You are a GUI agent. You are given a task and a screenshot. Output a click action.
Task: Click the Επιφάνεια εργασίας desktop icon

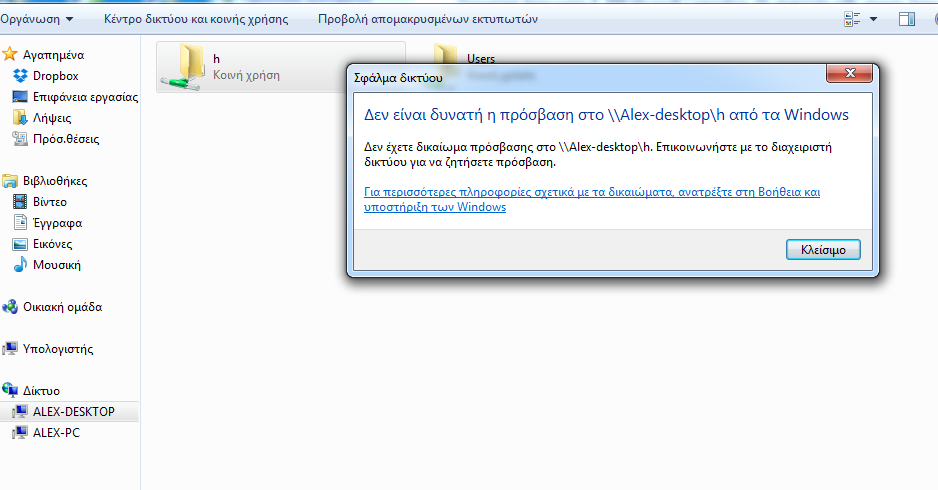pyautogui.click(x=20, y=97)
